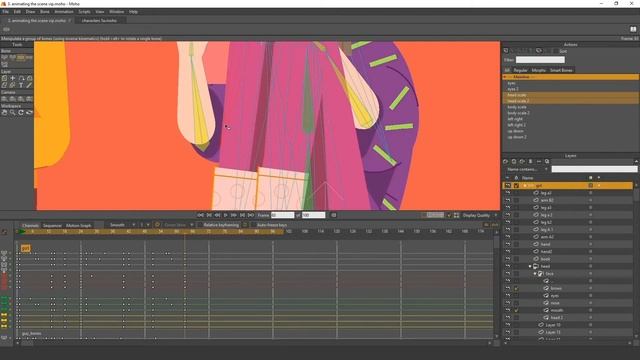Screen dimensions: 640x360
Task: Toggle visibility of the hand layer
Action: pos(508,244)
